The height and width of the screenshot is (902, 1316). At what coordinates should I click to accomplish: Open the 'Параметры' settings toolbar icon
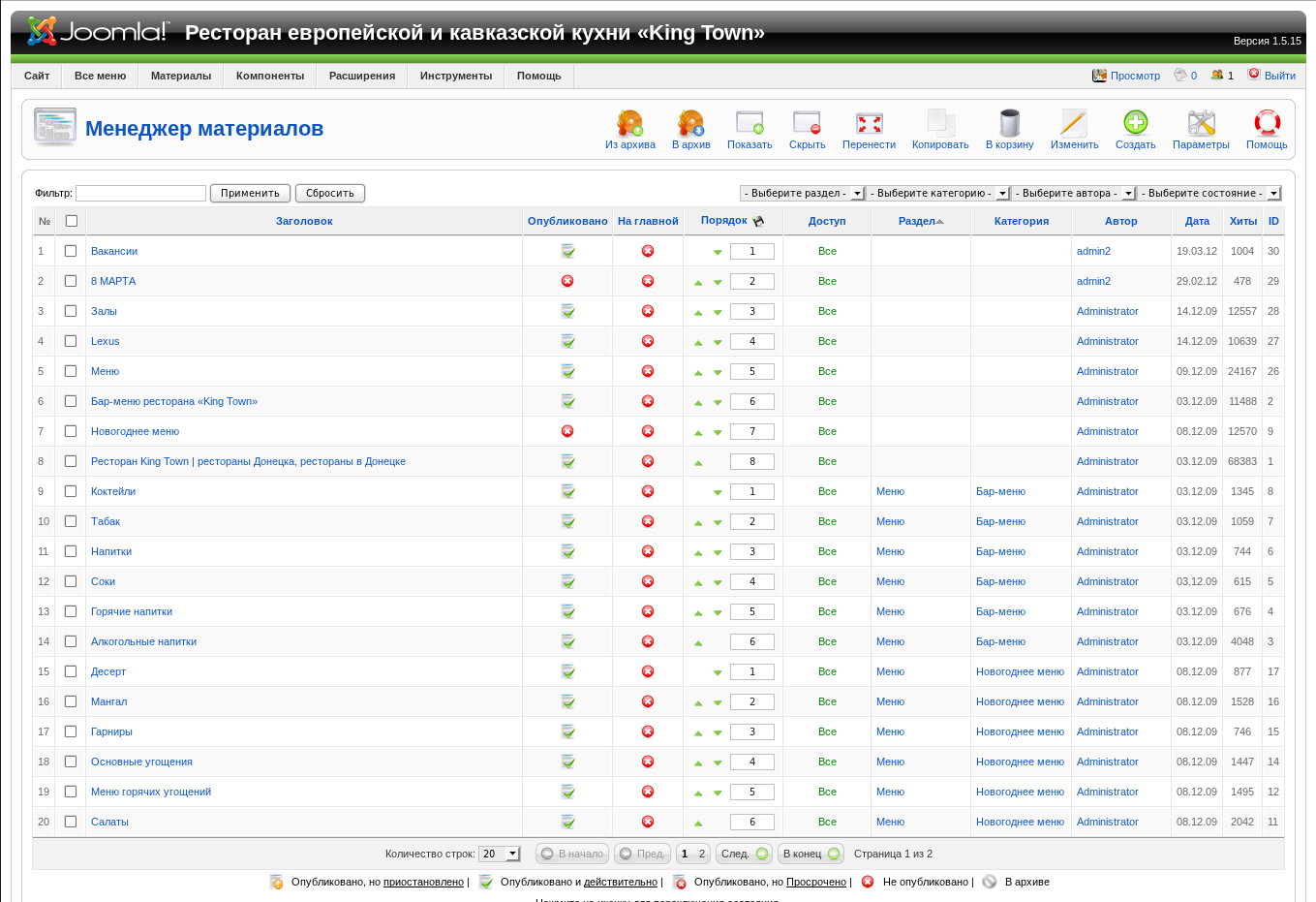(x=1201, y=123)
